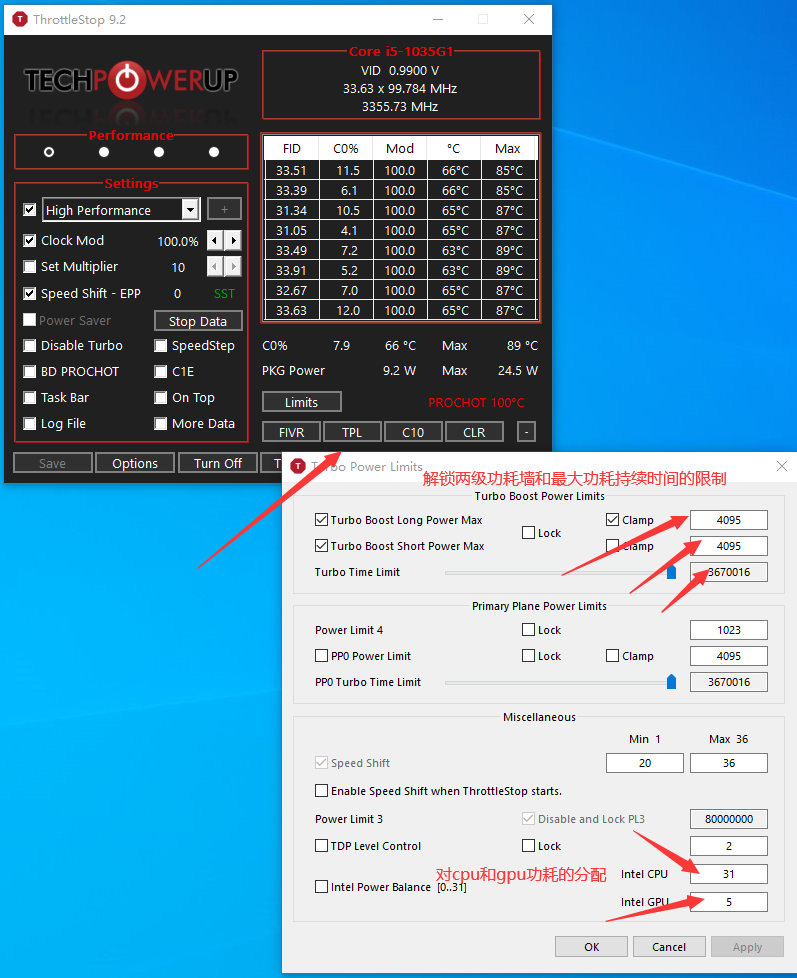The width and height of the screenshot is (797, 978).
Task: Enable the SpeedStep checkbox
Action: click(x=161, y=346)
